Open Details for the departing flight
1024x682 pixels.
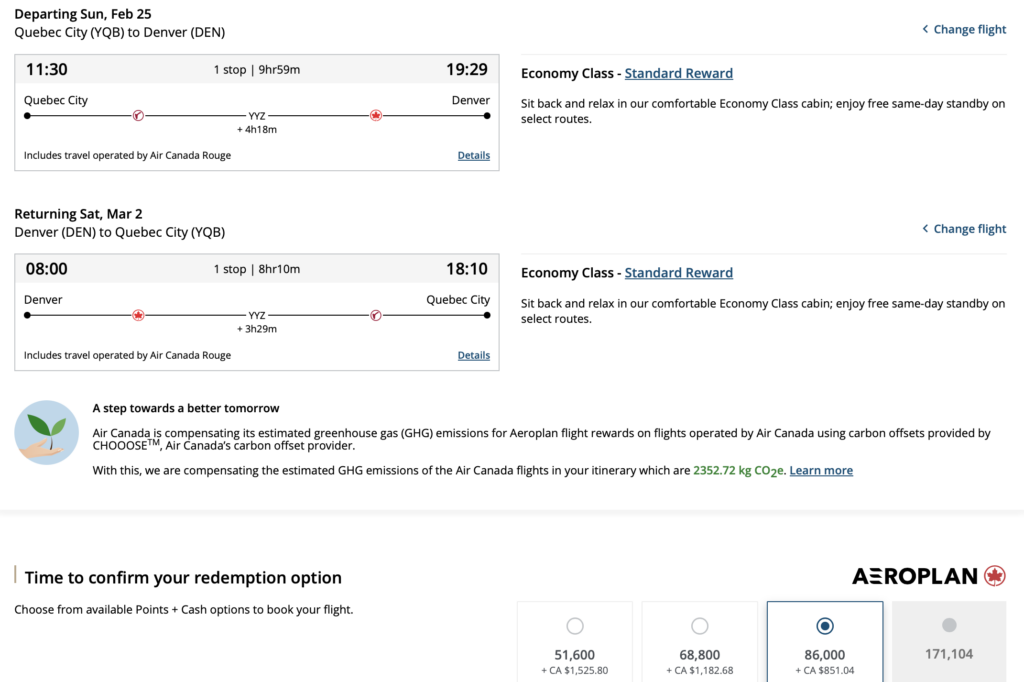click(x=474, y=155)
